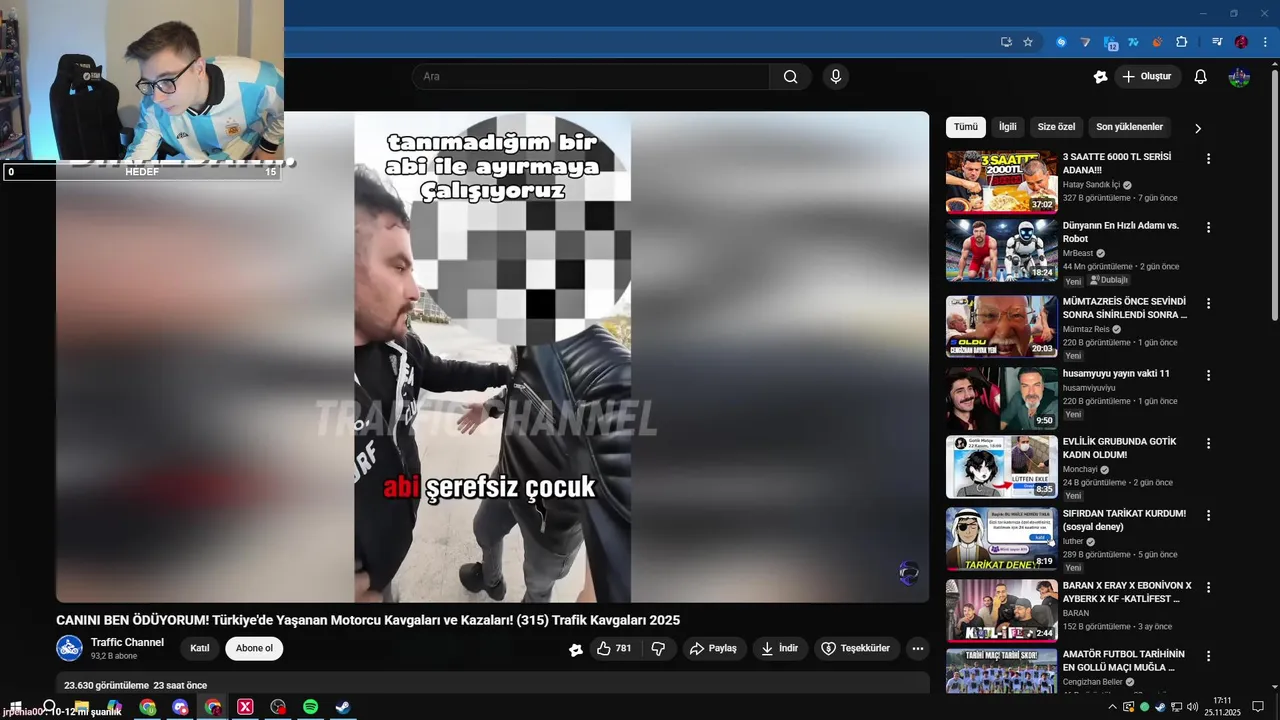The image size is (1280, 720).
Task: Click the Paylaş share button
Action: (715, 648)
